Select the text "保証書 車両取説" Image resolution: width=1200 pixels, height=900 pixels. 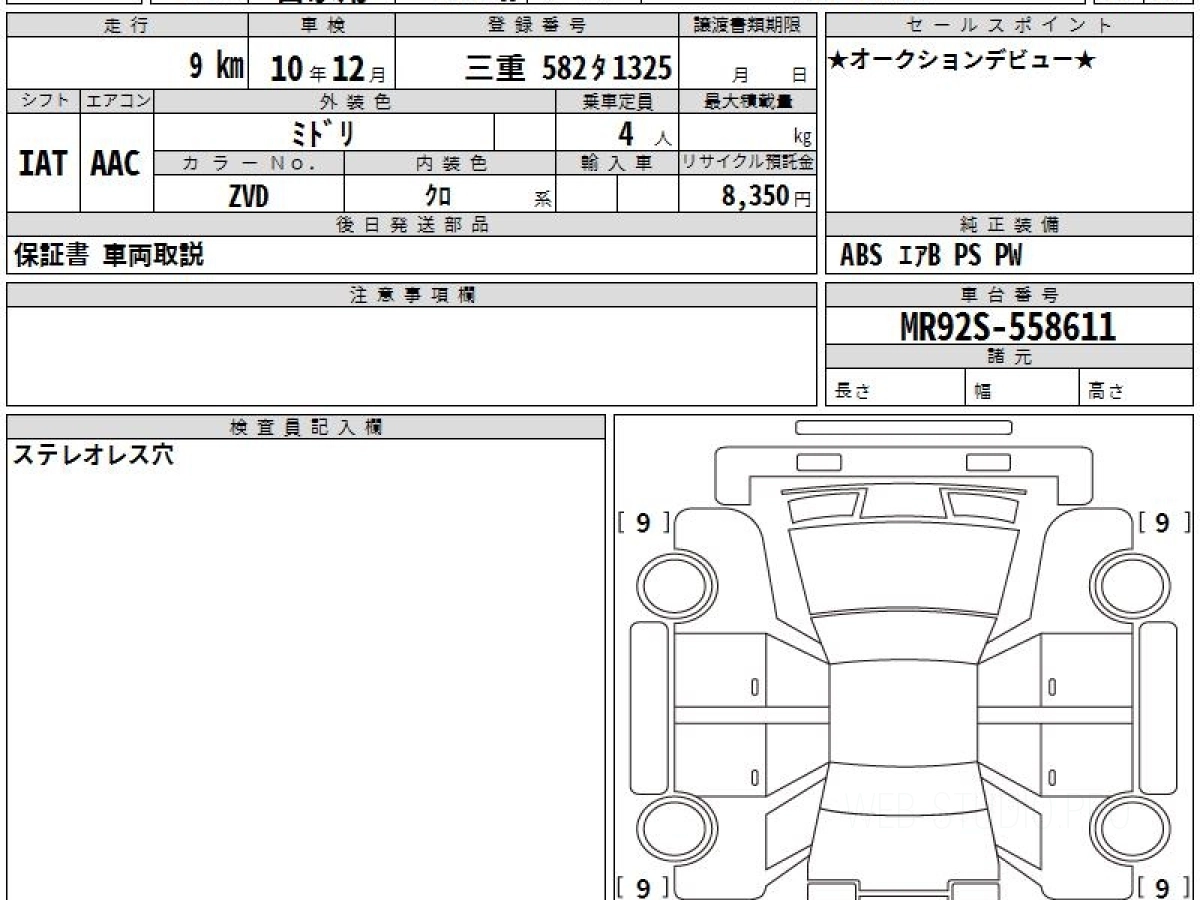click(x=109, y=256)
